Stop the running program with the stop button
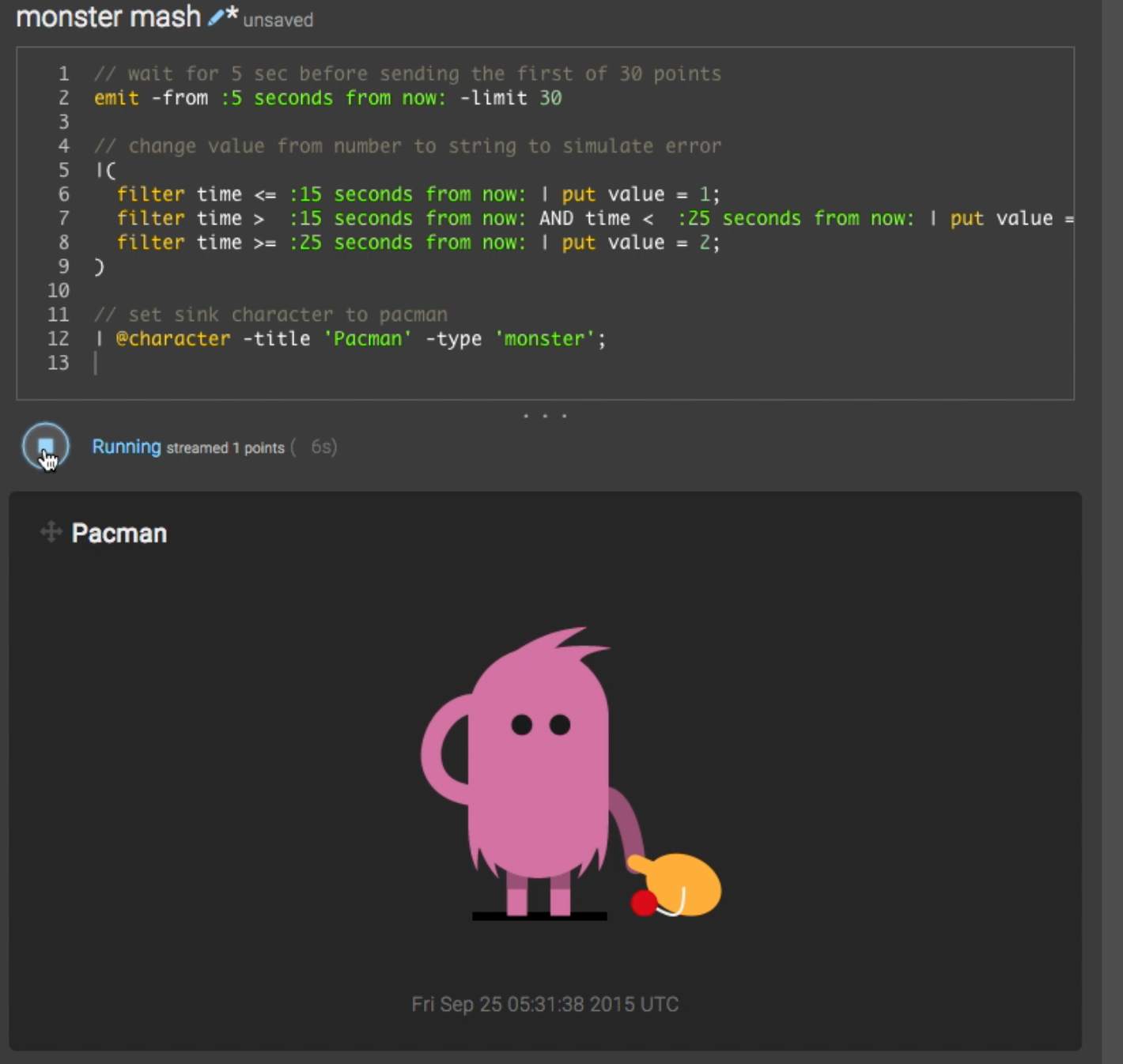Image resolution: width=1123 pixels, height=1064 pixels. click(x=46, y=447)
